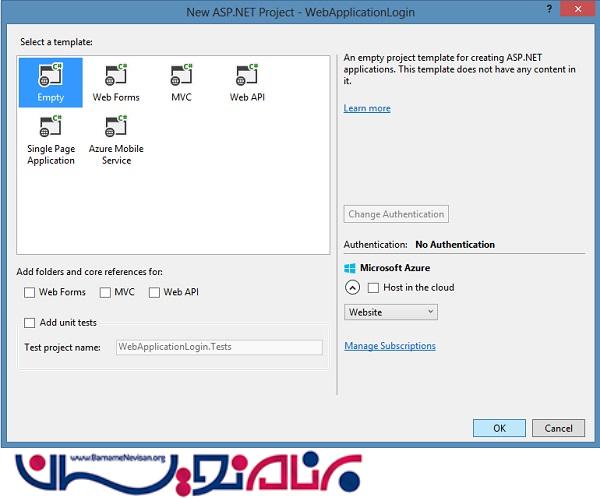Select the Empty project template

51,82
